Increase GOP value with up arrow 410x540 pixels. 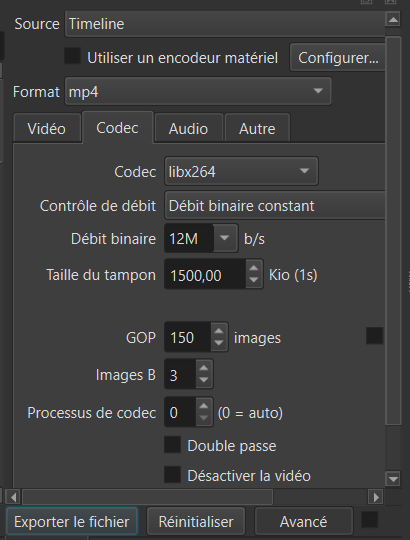point(219,331)
